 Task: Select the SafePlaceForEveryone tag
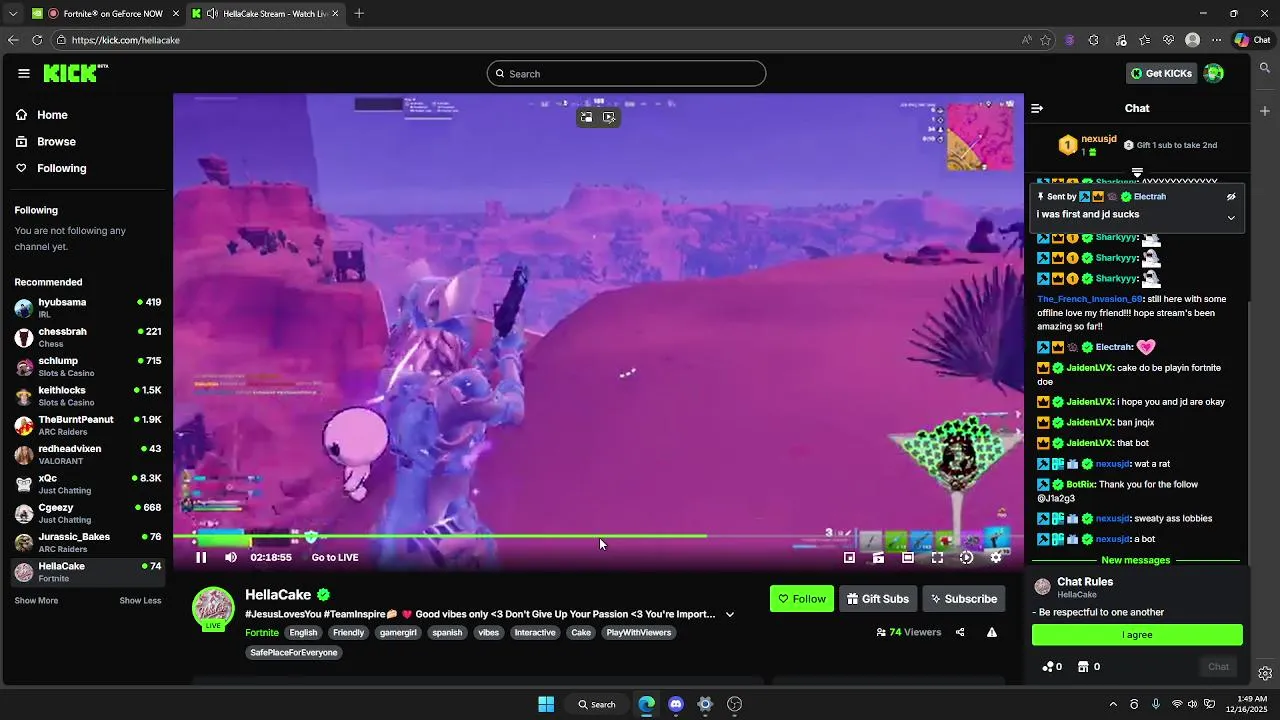[x=293, y=653]
